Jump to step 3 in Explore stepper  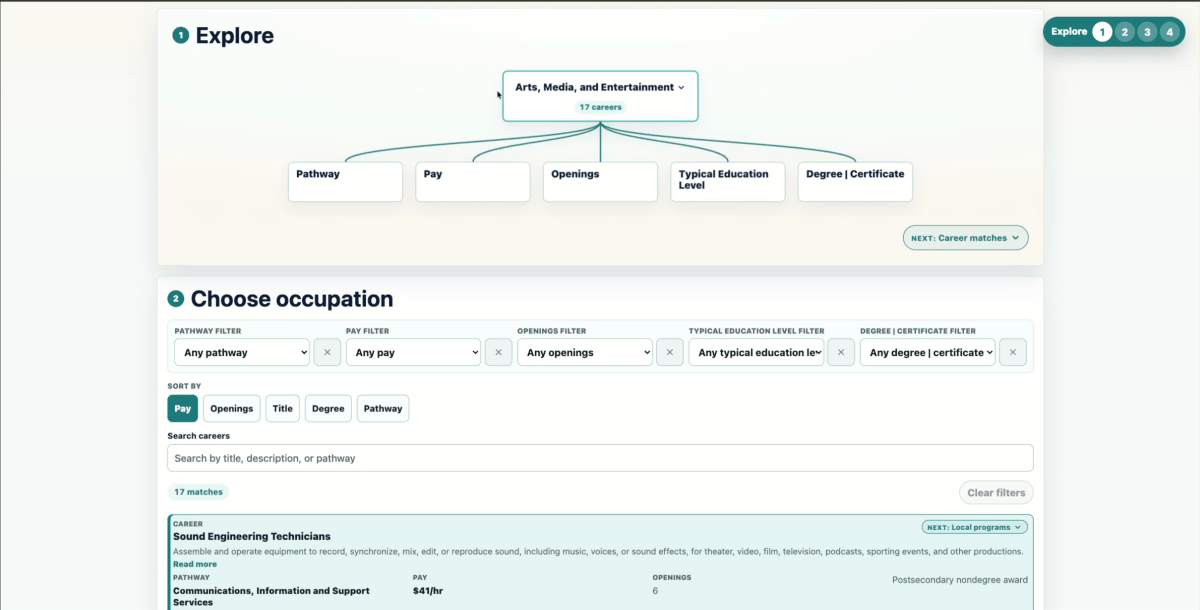1147,32
